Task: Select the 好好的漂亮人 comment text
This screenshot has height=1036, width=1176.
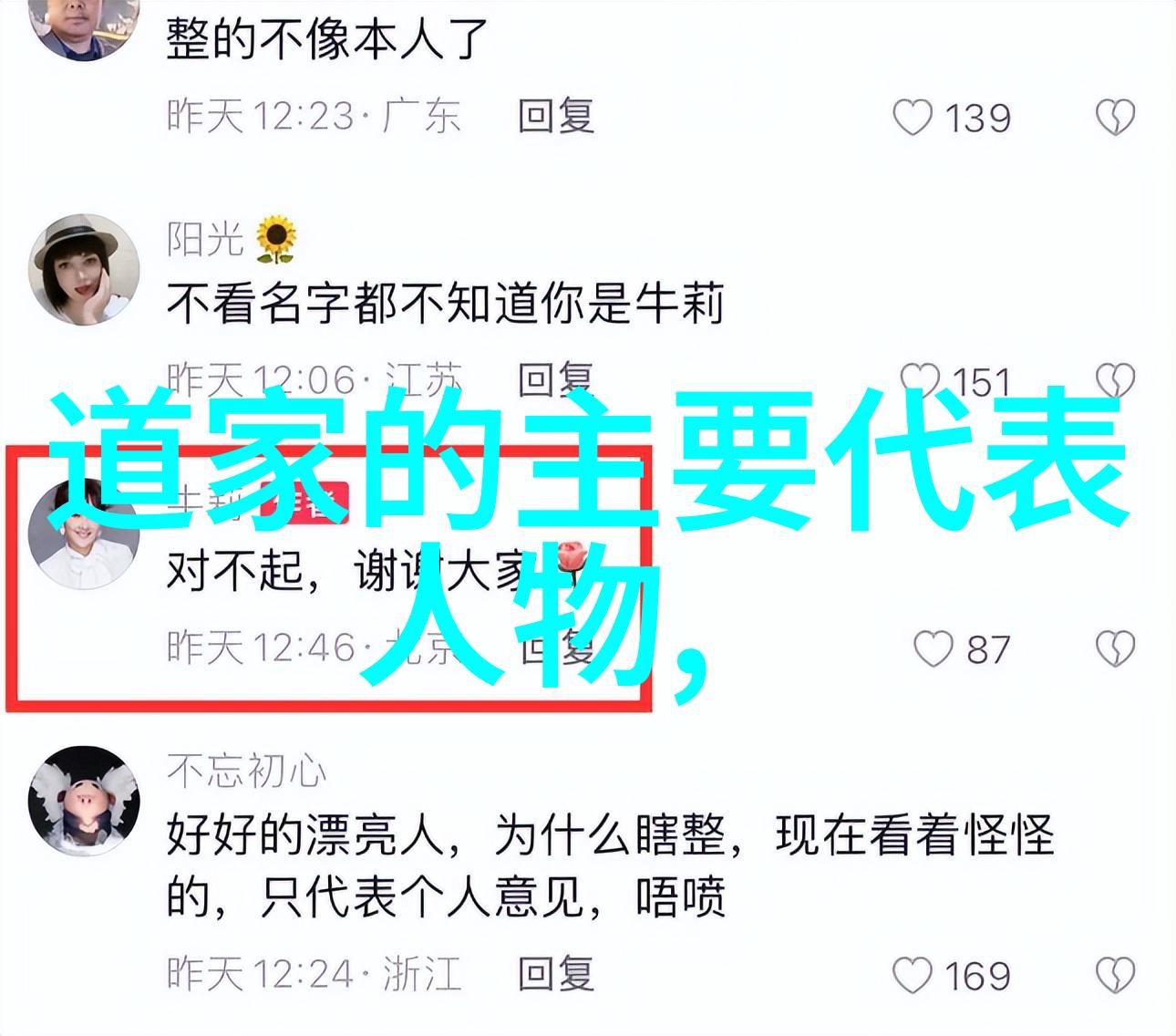Action: click(610, 865)
